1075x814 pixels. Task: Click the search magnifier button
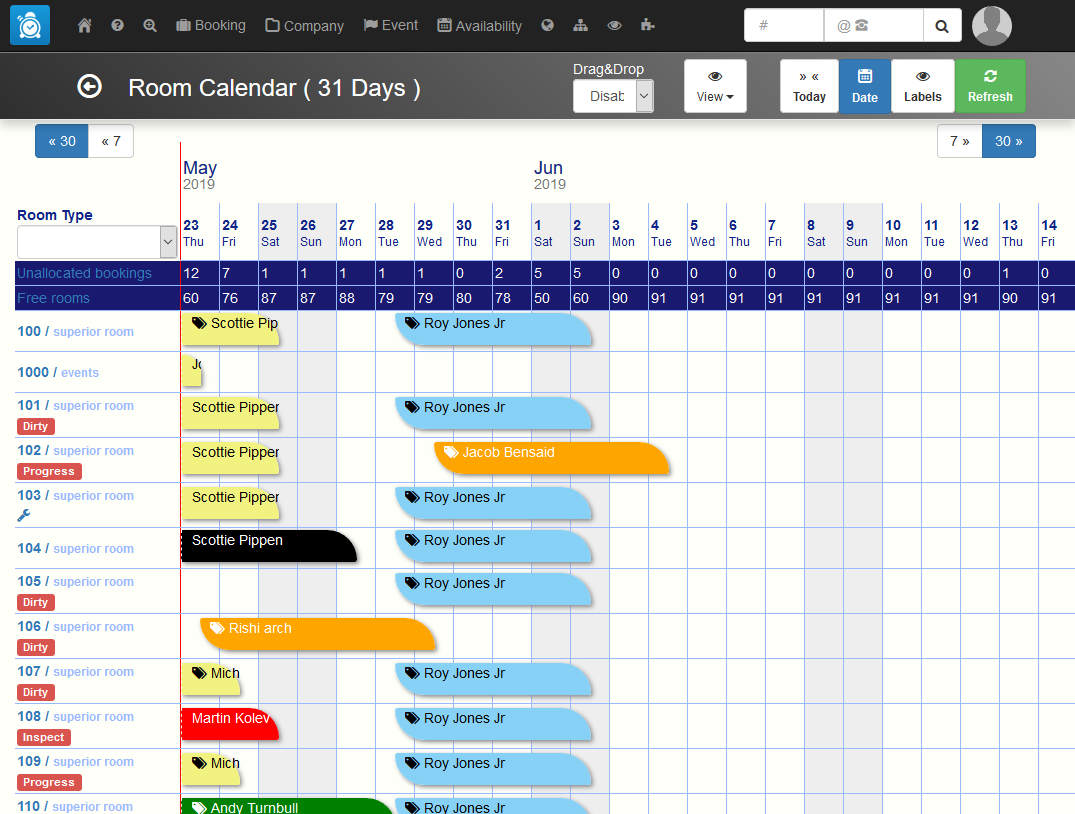coord(941,26)
